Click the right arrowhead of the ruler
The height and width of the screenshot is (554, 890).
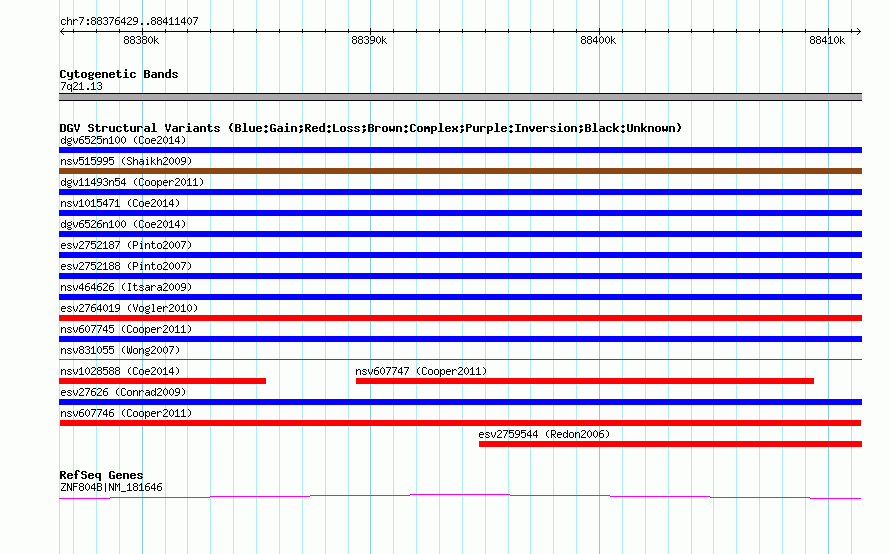(858, 32)
